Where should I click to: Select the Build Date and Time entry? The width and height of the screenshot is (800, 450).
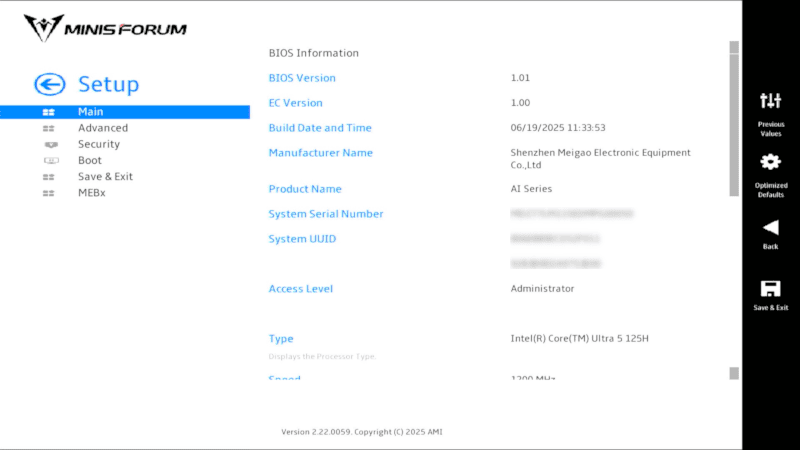click(x=320, y=128)
